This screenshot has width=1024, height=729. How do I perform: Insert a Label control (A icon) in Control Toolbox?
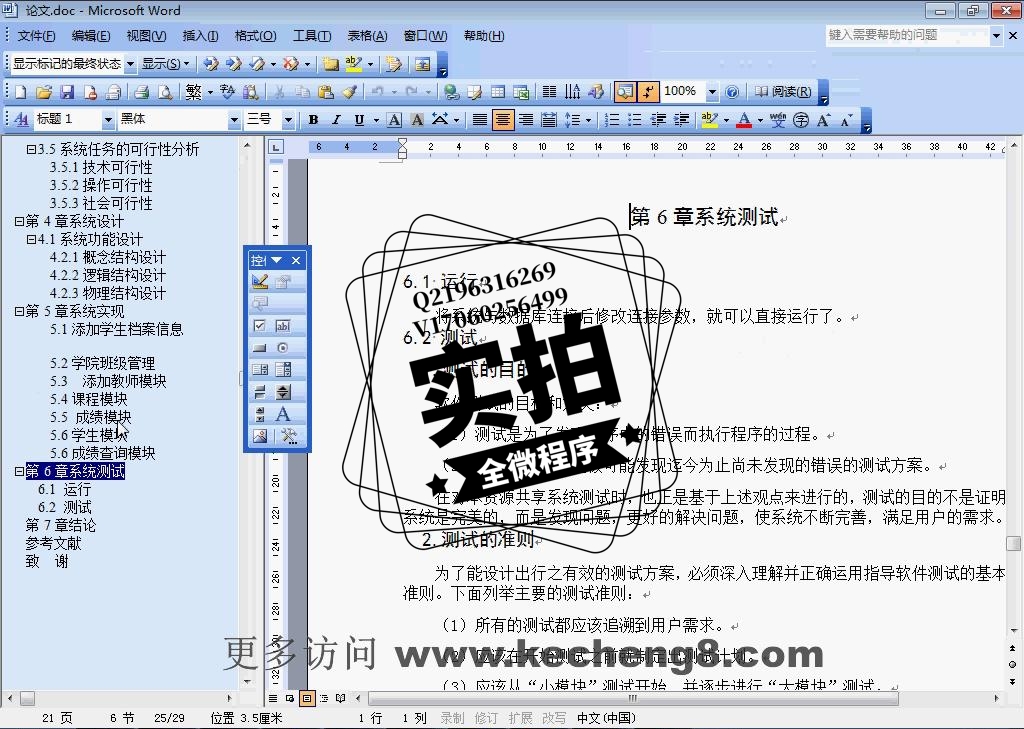(x=283, y=414)
